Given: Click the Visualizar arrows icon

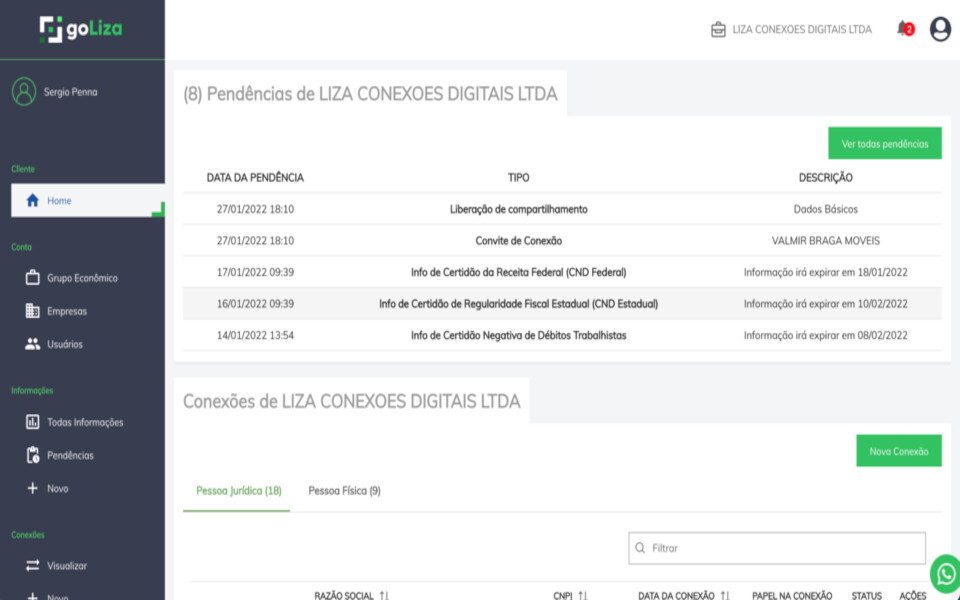Looking at the screenshot, I should click(x=32, y=566).
